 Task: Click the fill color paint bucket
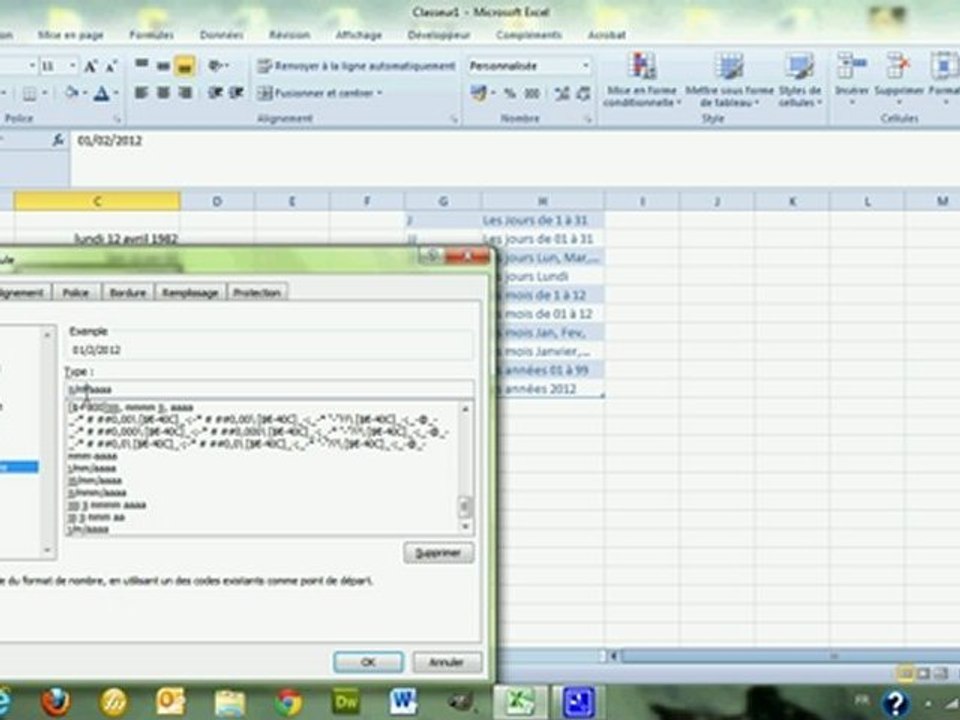[72, 93]
